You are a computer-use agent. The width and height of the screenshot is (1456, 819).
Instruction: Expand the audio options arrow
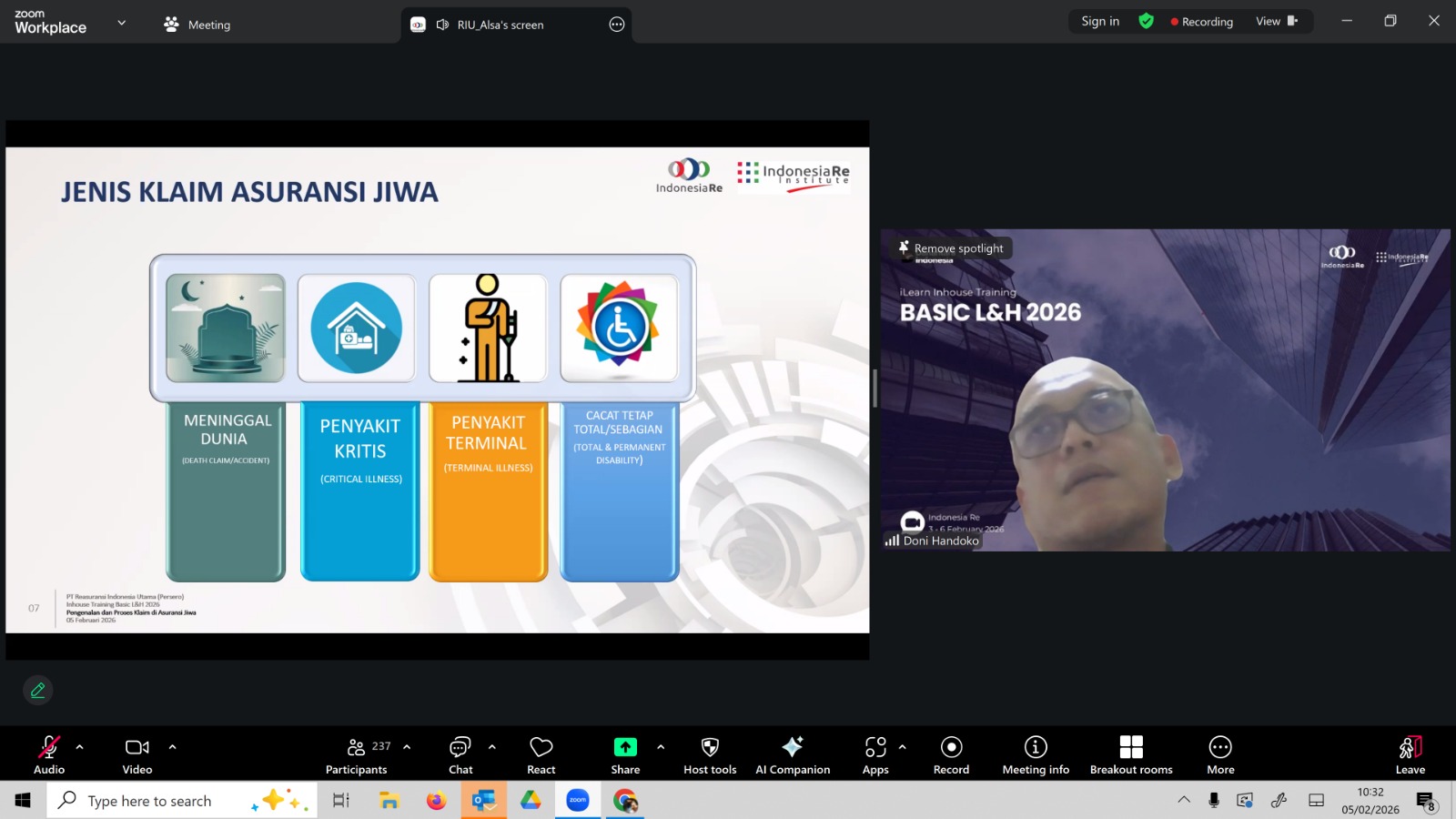click(80, 747)
